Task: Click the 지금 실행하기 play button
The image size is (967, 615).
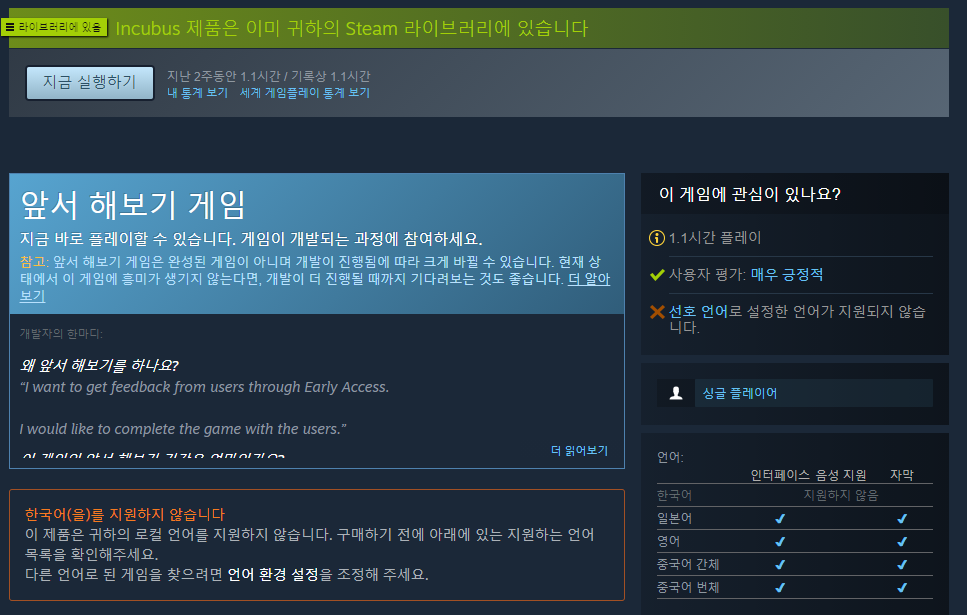Action: [x=89, y=82]
